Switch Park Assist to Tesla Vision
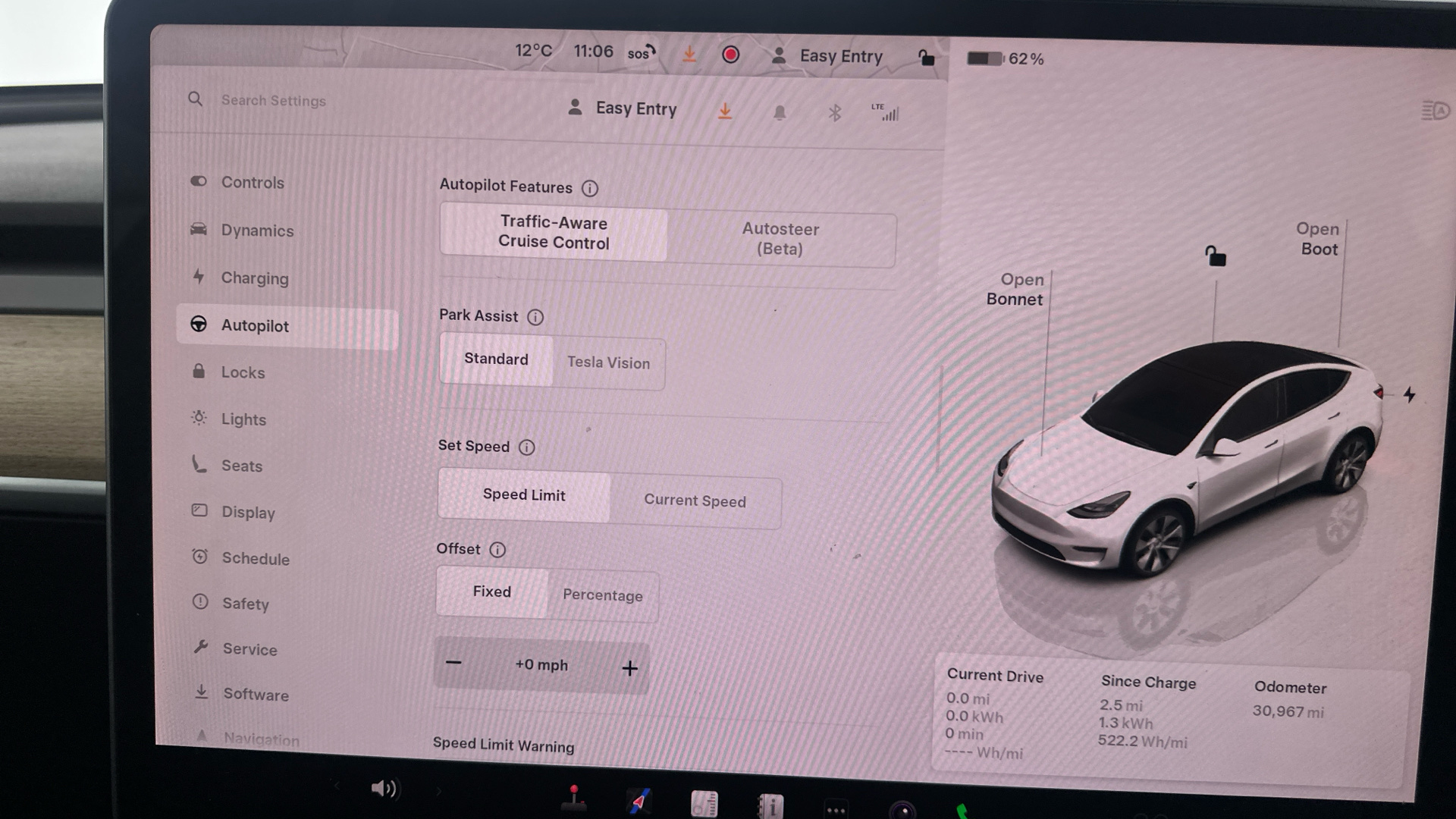Viewport: 1456px width, 819px height. click(608, 363)
